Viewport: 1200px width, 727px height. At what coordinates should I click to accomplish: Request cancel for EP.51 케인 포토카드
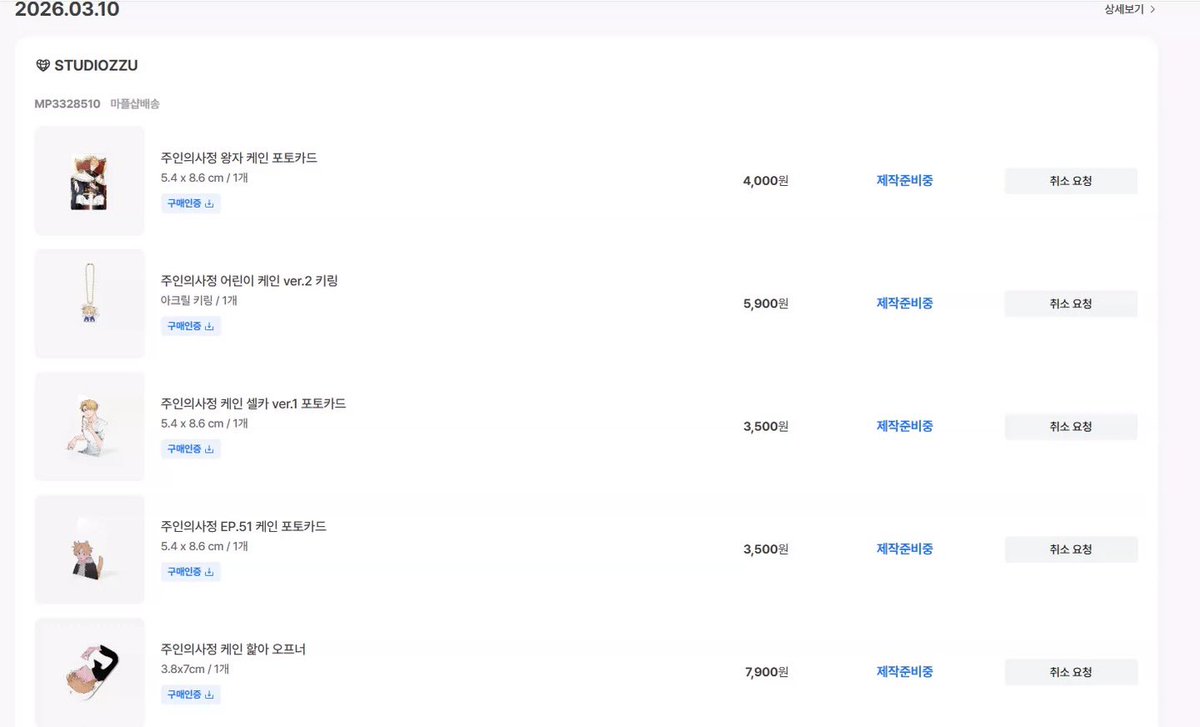click(1071, 549)
